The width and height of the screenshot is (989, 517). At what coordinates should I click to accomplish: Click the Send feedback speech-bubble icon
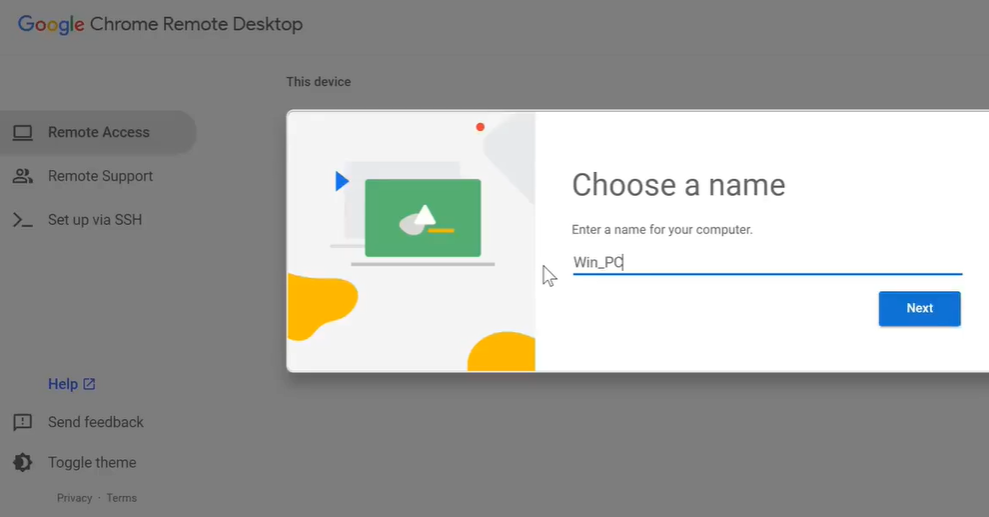[x=23, y=422]
